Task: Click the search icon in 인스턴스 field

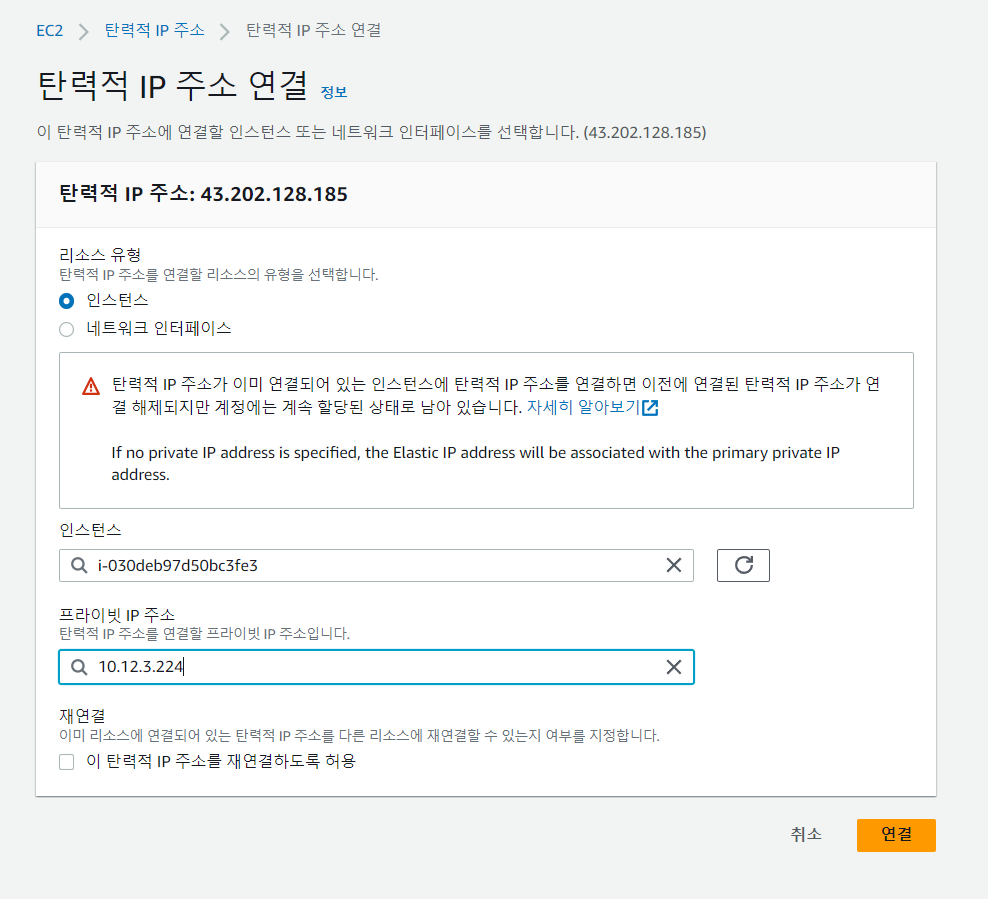Action: click(79, 565)
